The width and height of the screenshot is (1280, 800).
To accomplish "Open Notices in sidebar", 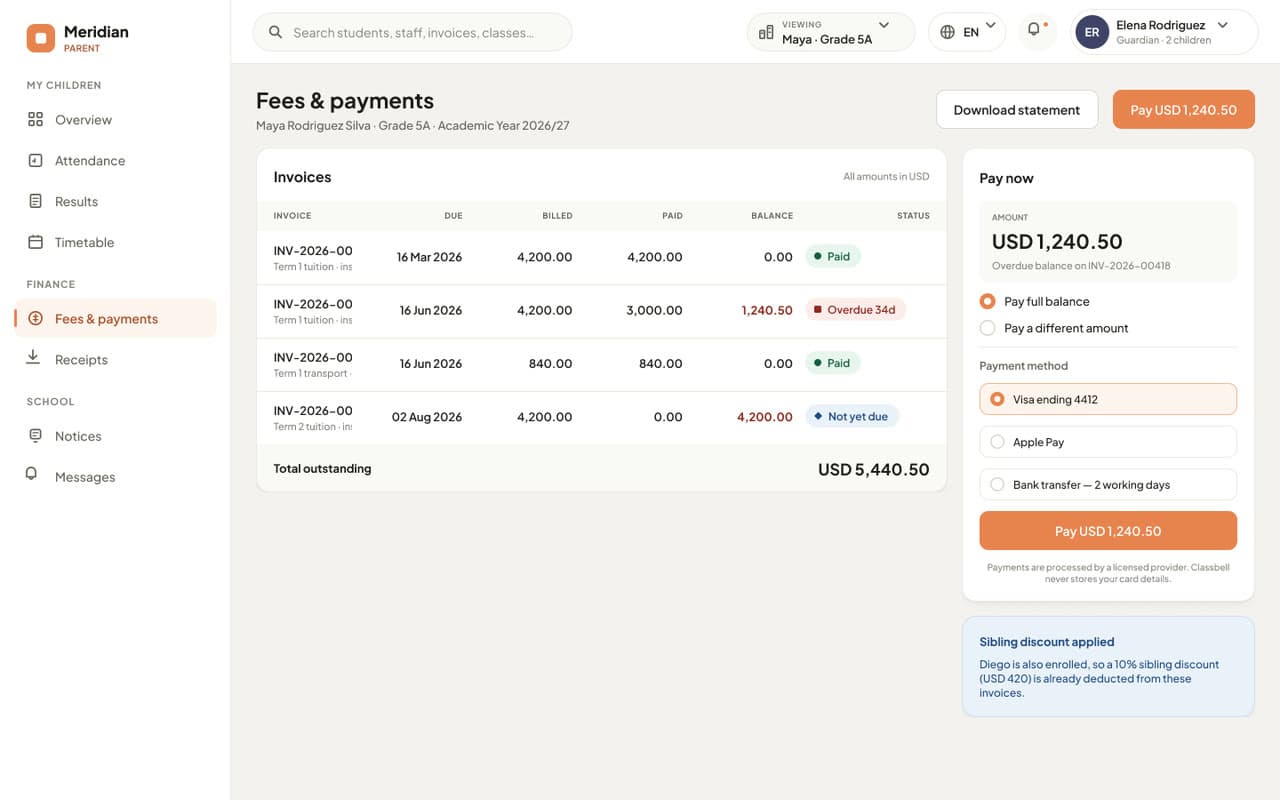I will point(115,436).
